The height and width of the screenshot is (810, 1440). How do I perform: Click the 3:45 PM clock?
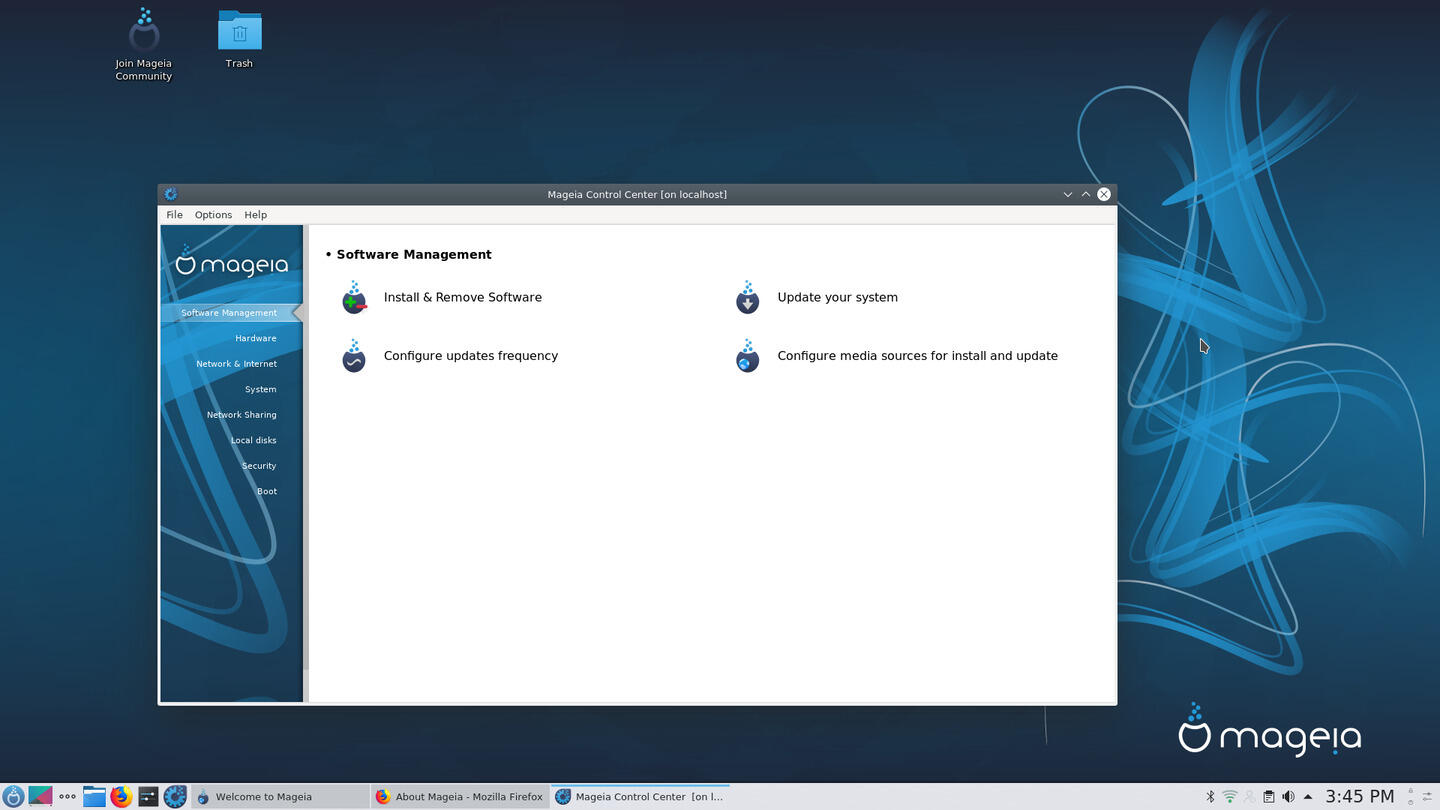1359,797
